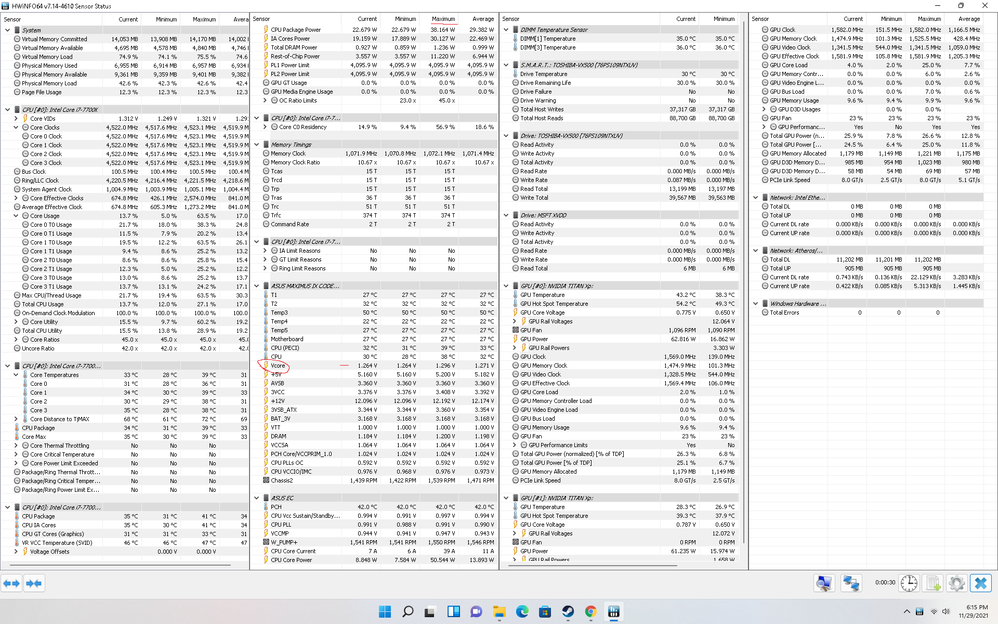Start logging with the sheet-plus icon

tap(933, 583)
